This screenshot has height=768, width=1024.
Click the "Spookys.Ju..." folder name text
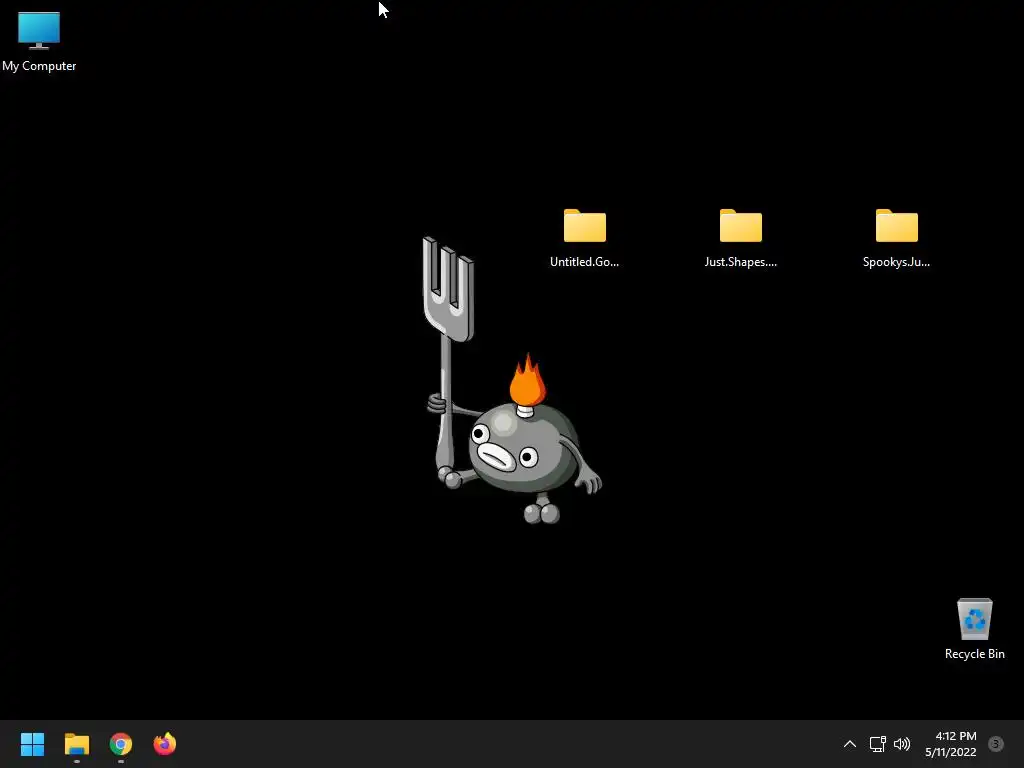[x=897, y=262]
